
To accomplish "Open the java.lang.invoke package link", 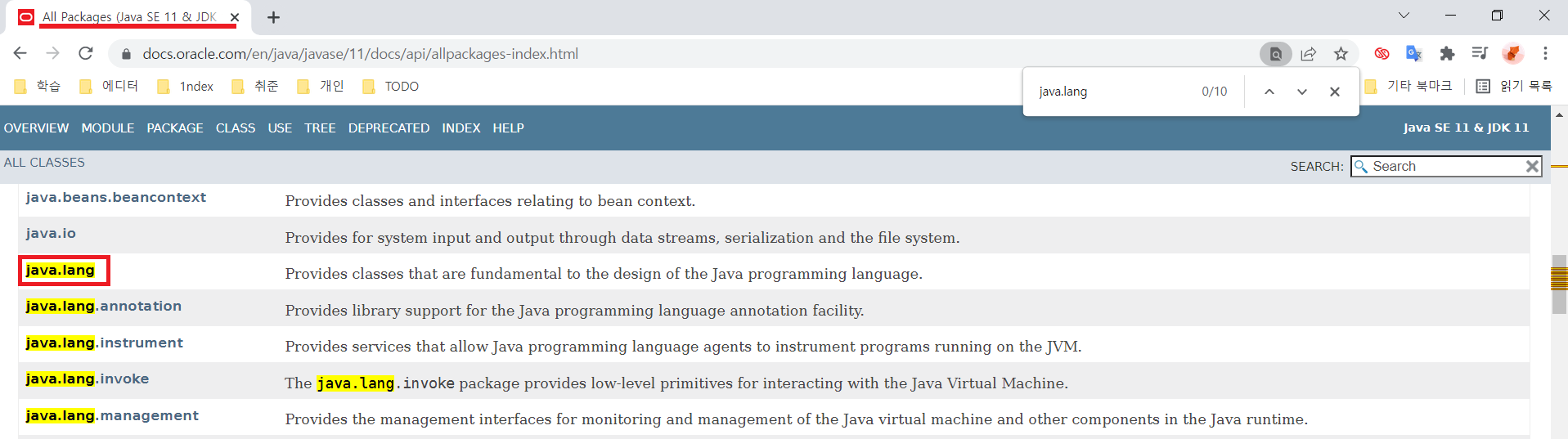I will tap(88, 379).
